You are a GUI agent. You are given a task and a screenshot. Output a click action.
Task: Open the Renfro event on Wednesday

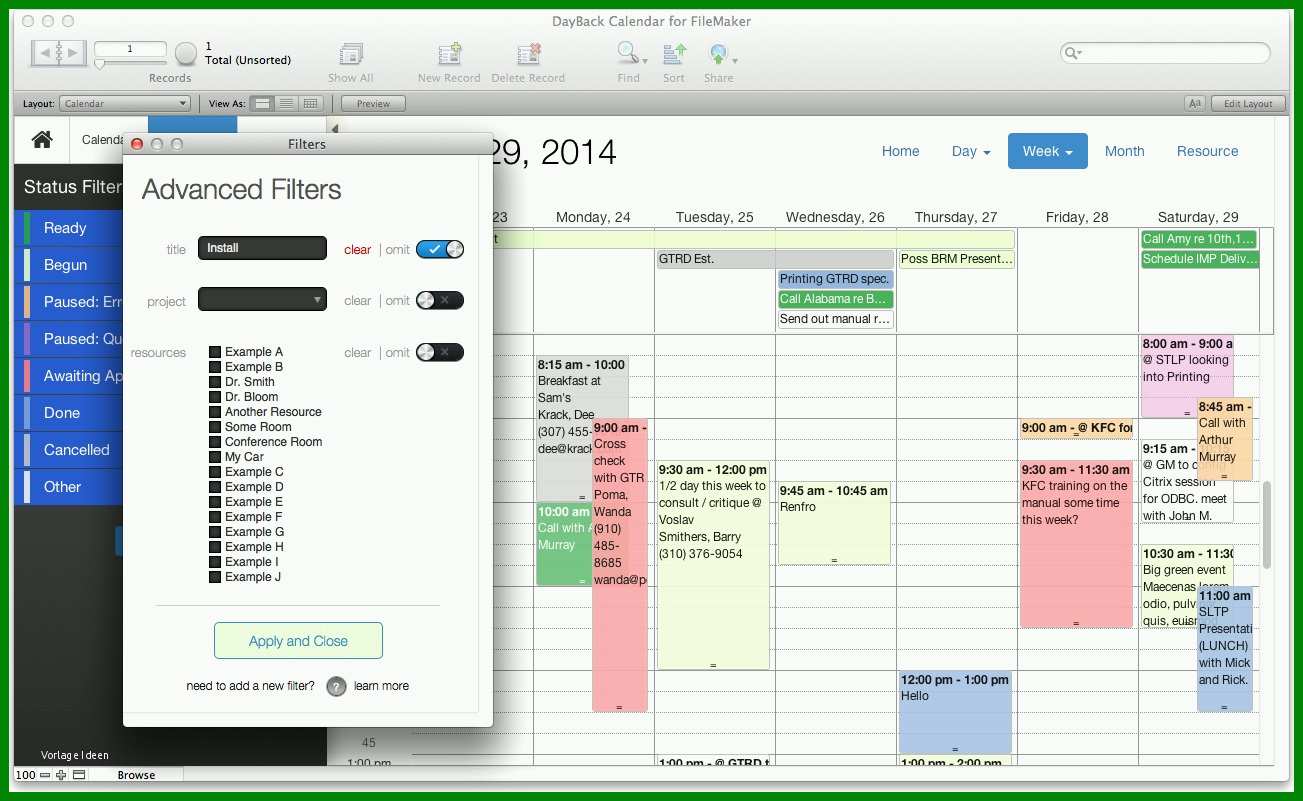[833, 523]
